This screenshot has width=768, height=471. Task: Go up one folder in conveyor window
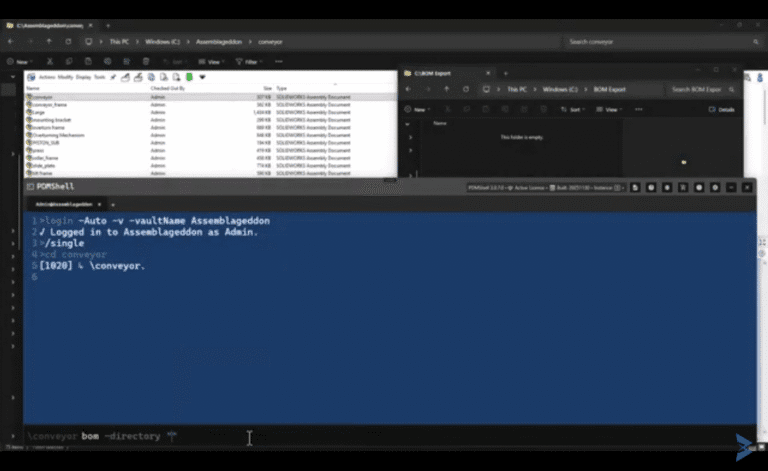point(49,42)
